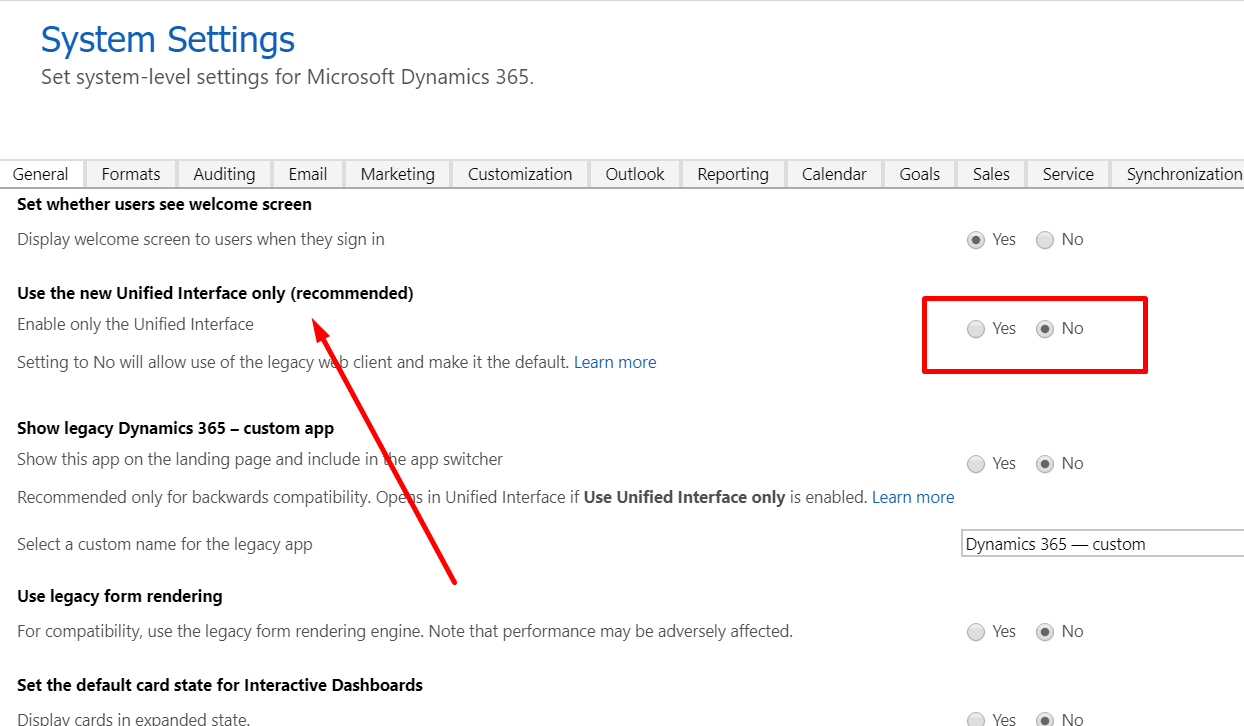Open the Reporting tab
Image resolution: width=1244 pixels, height=726 pixels.
pyautogui.click(x=733, y=174)
